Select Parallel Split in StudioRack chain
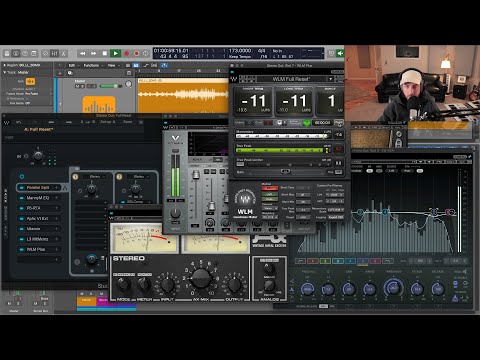This screenshot has width=480, height=360. tap(39, 188)
